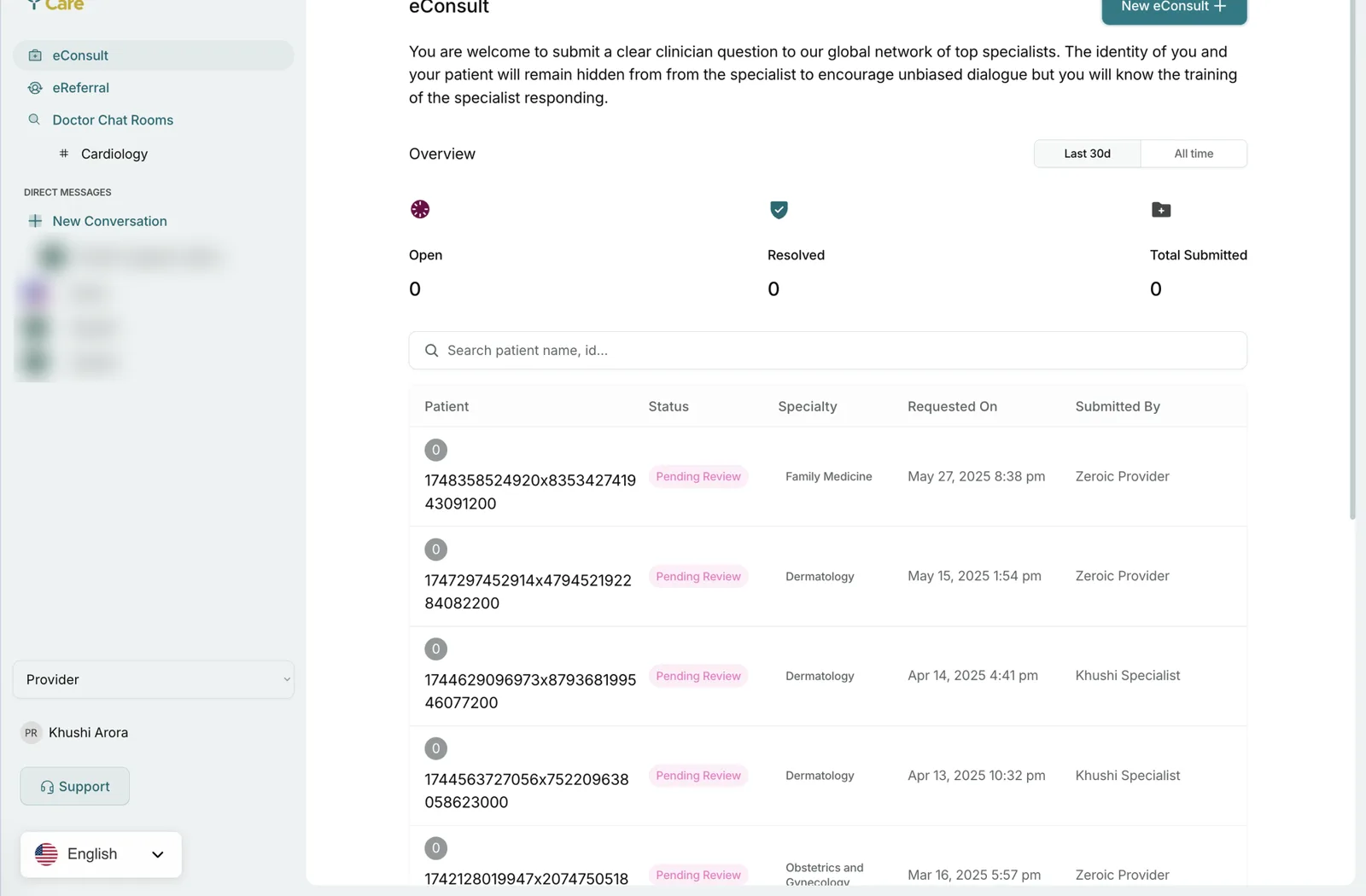Viewport: 1366px width, 896px height.
Task: Click the PR avatar next to Khushi Arora
Action: point(32,733)
